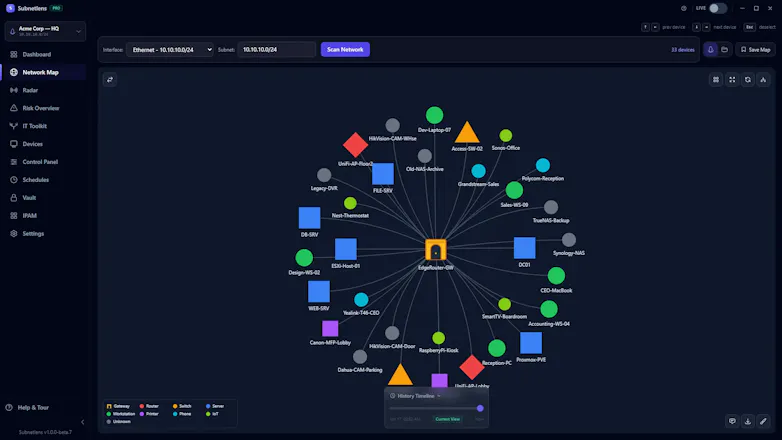This screenshot has width=782, height=440.
Task: Select the WEB-SRV server node
Action: click(319, 292)
